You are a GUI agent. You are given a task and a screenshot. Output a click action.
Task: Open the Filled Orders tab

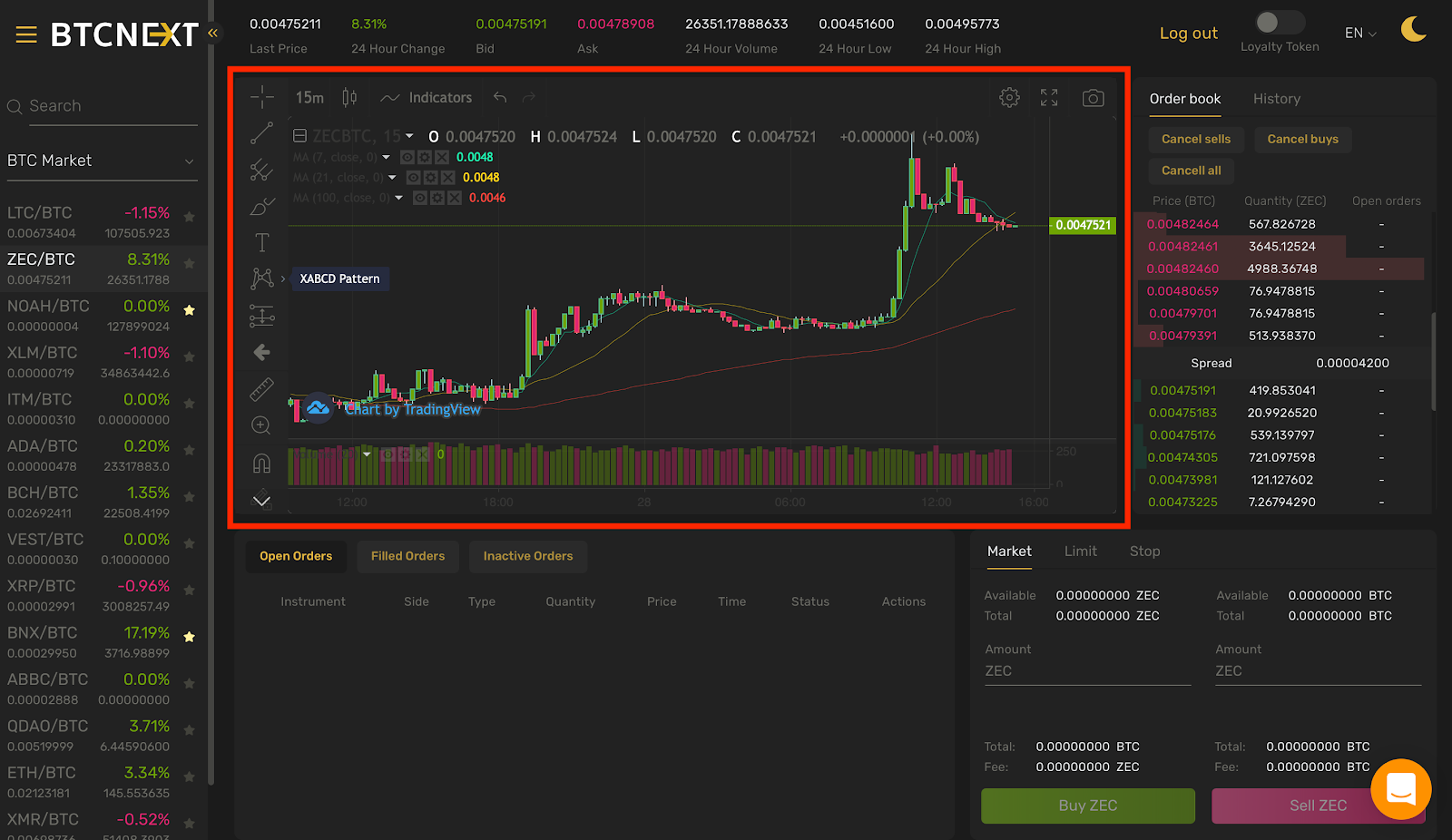(x=407, y=556)
